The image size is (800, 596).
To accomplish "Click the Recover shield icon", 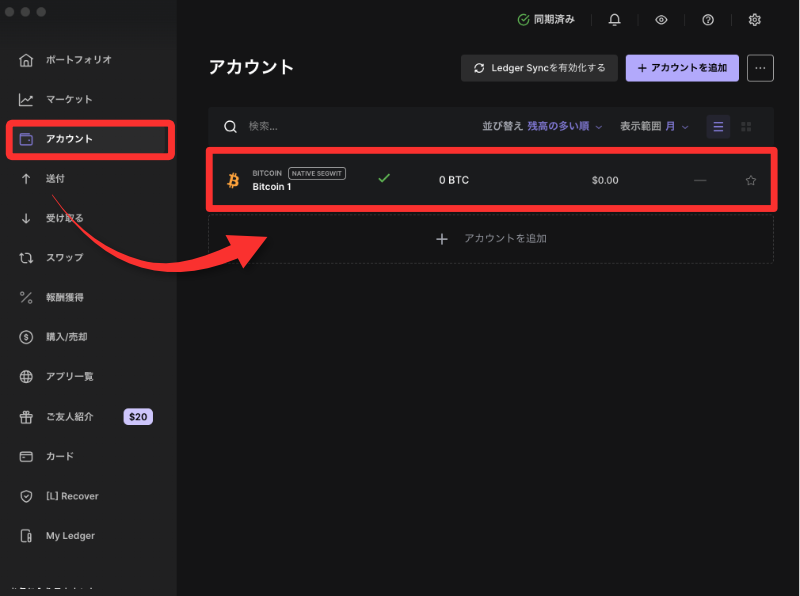I will coord(26,496).
